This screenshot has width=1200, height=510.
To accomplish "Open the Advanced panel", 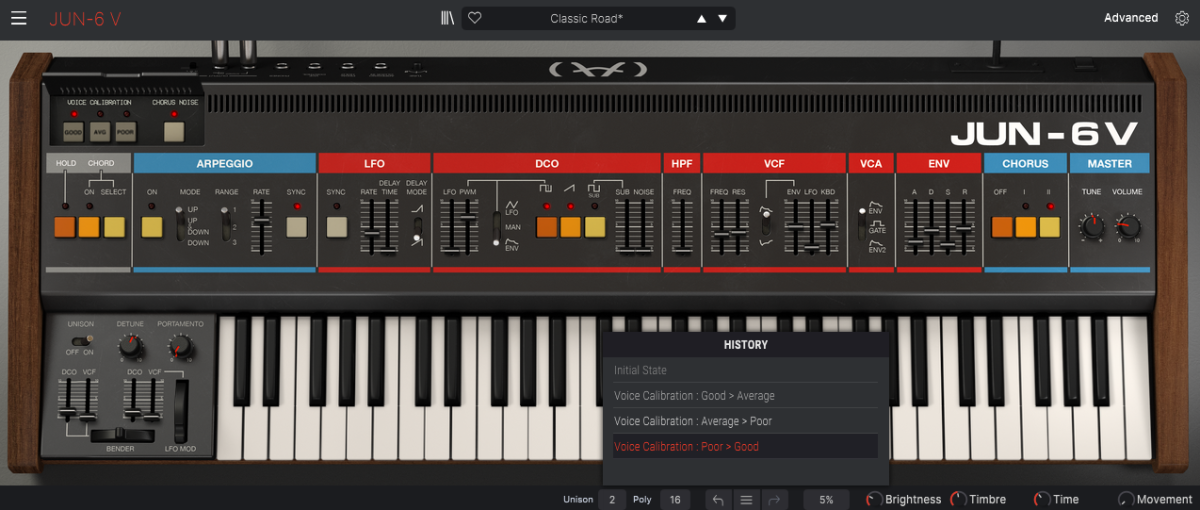I will click(x=1131, y=18).
